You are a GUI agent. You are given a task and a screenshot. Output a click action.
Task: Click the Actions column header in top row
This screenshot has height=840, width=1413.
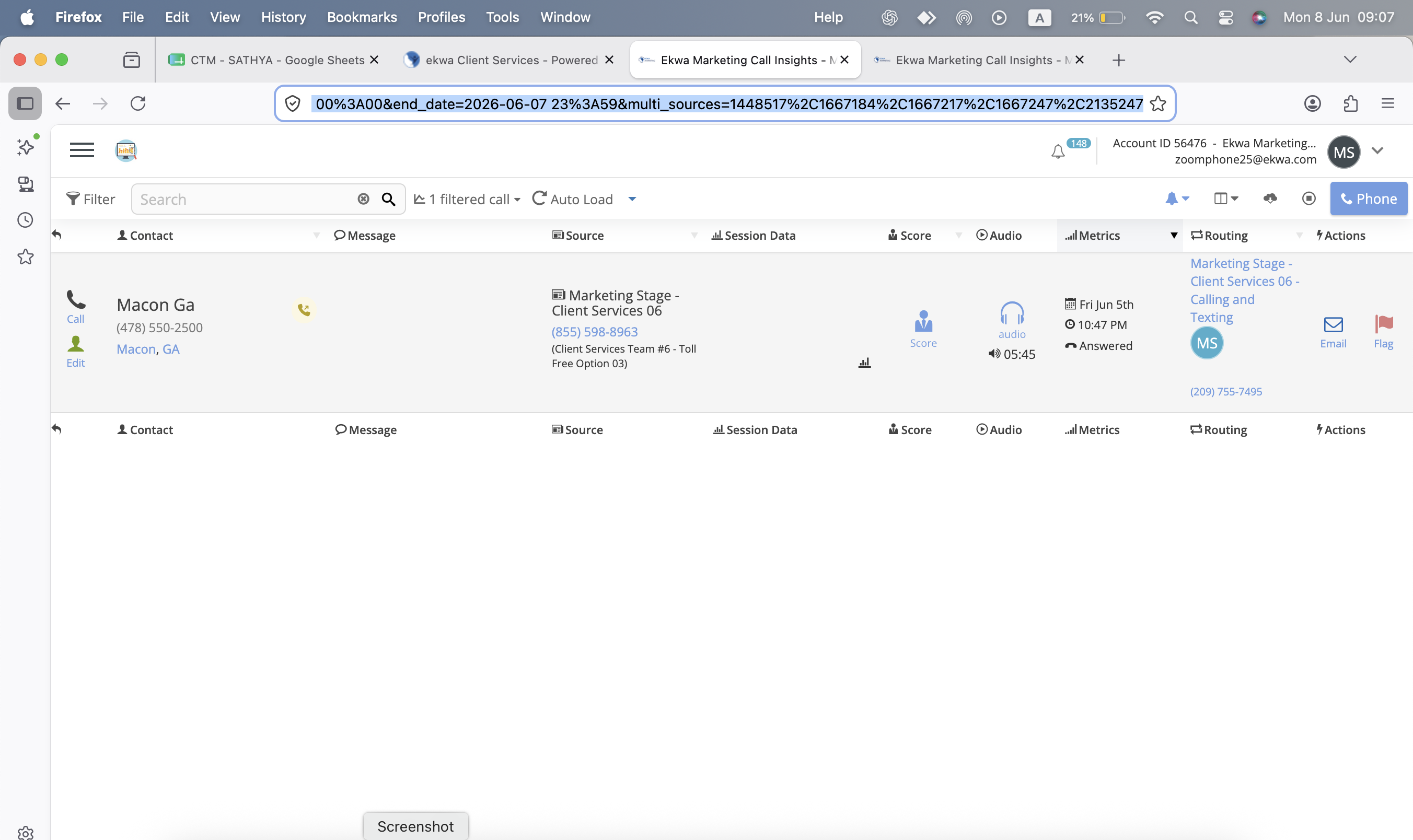pyautogui.click(x=1340, y=236)
